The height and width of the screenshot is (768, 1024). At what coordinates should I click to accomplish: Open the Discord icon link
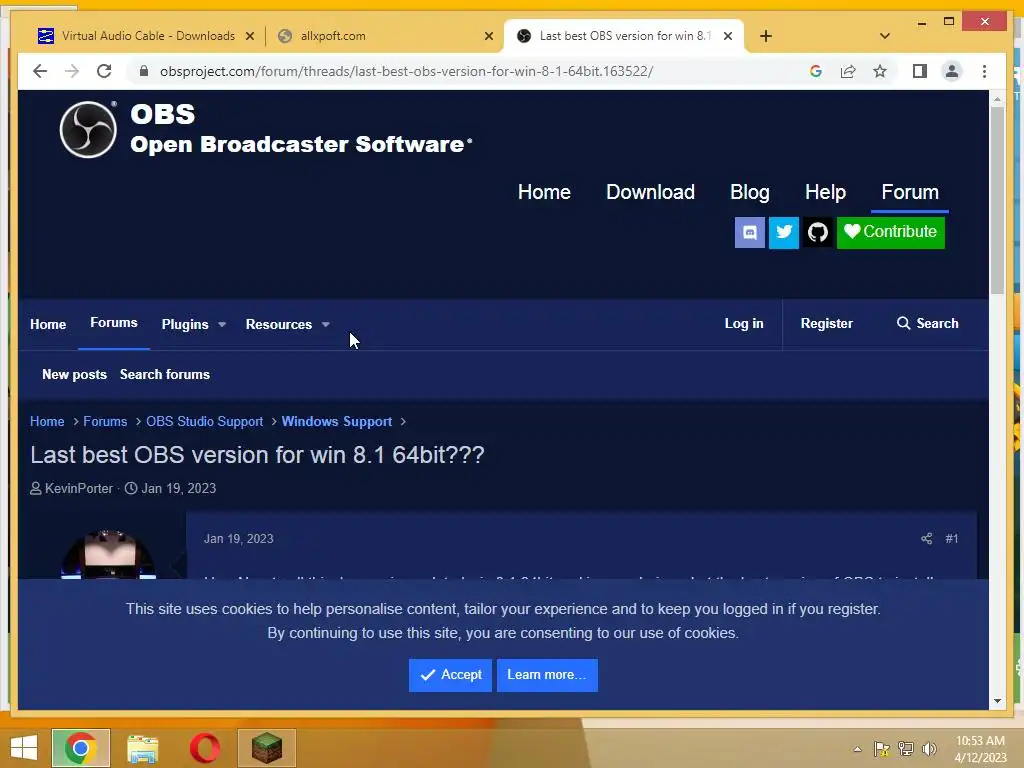coord(750,232)
